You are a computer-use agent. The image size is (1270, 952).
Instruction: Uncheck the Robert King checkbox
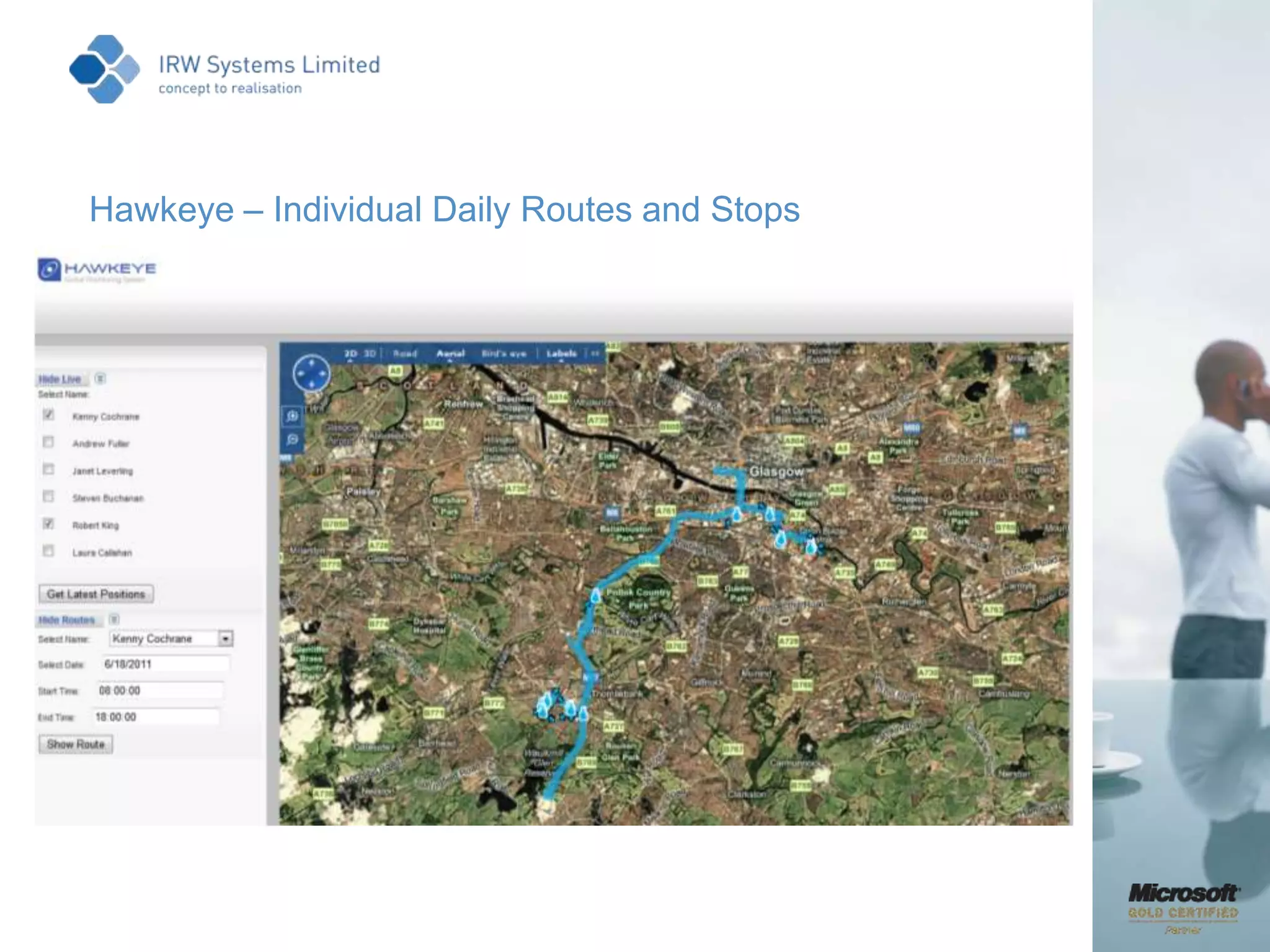coord(48,524)
